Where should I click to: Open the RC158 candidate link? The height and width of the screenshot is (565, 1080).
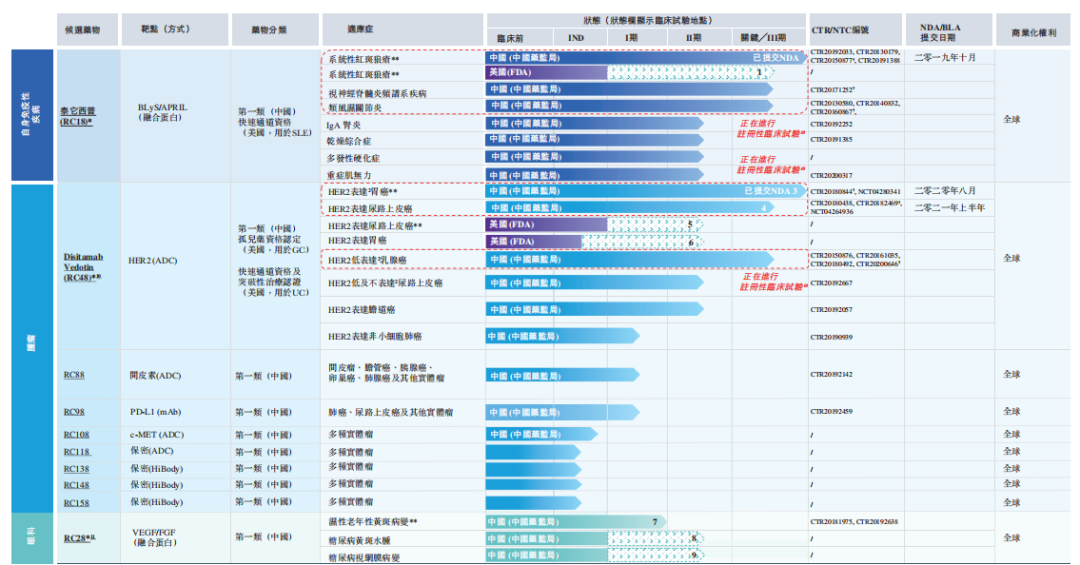(x=76, y=503)
